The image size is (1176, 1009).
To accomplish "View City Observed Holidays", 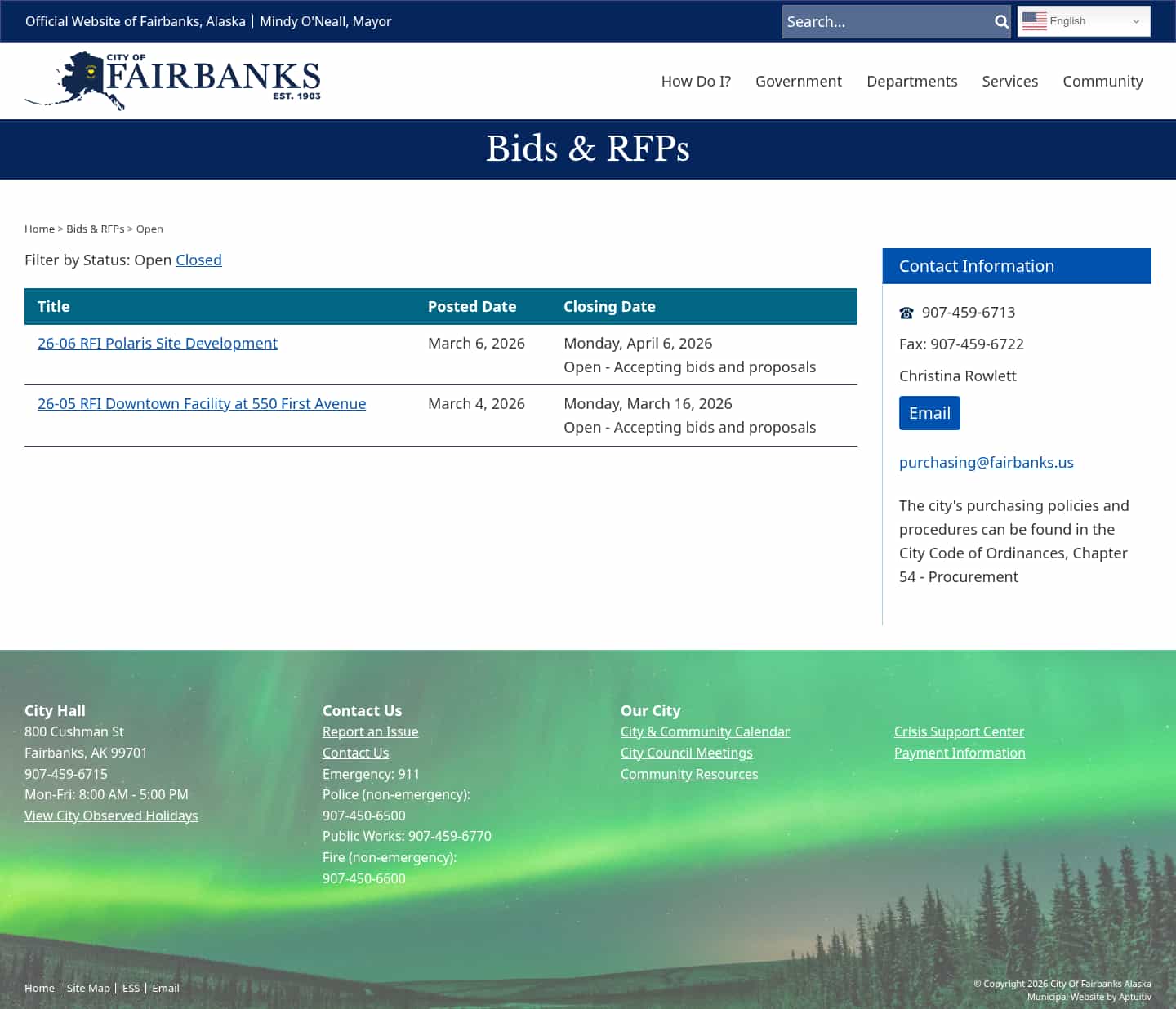I will click(111, 816).
